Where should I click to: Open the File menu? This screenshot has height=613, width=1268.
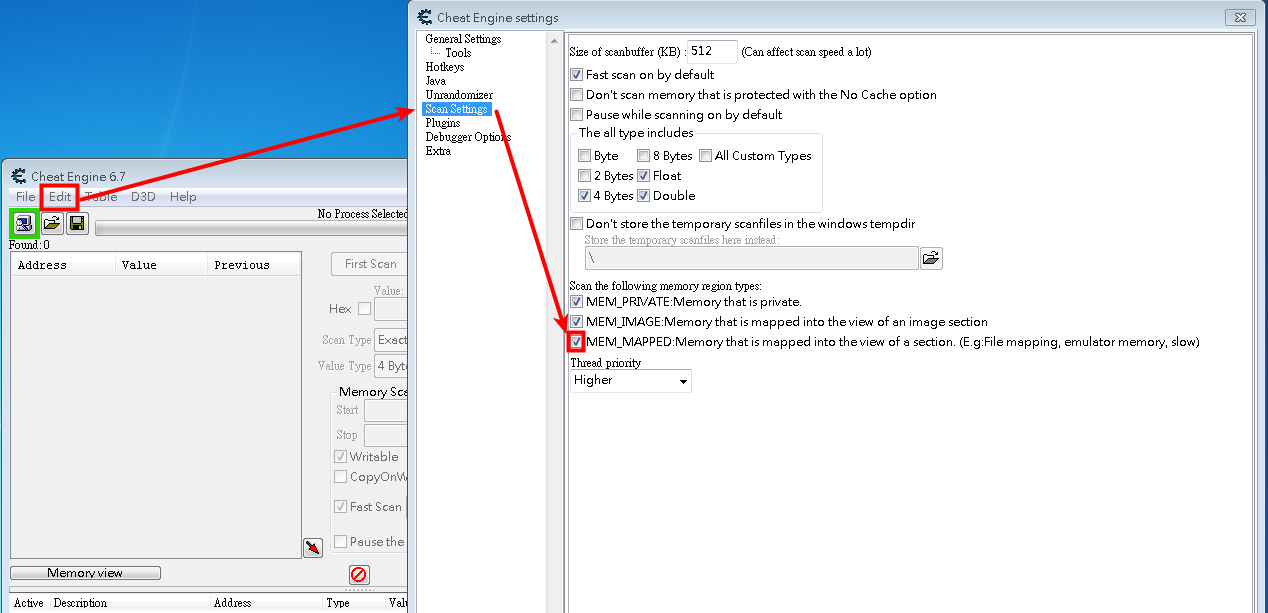25,197
